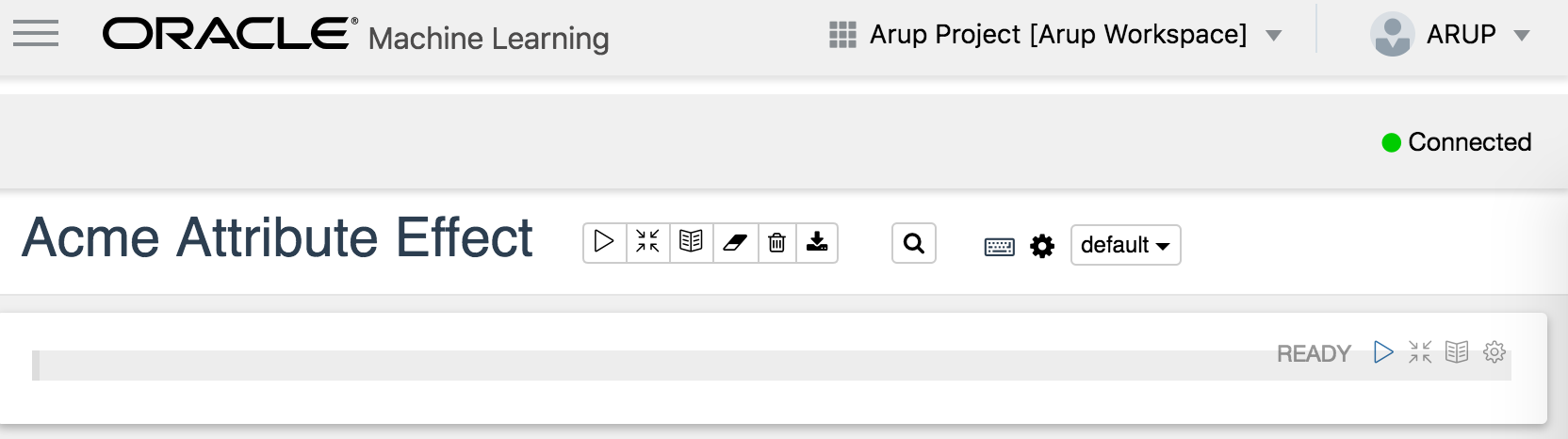Hide the paragraph editor code
The height and width of the screenshot is (439, 1568).
coord(1420,352)
